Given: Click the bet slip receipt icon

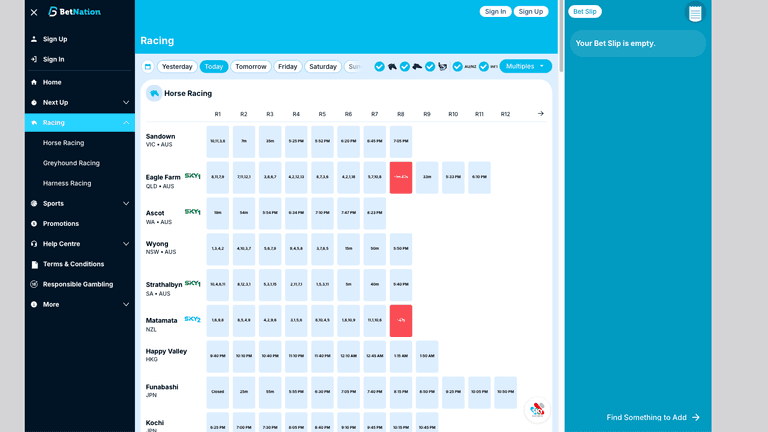Looking at the screenshot, I should [695, 13].
